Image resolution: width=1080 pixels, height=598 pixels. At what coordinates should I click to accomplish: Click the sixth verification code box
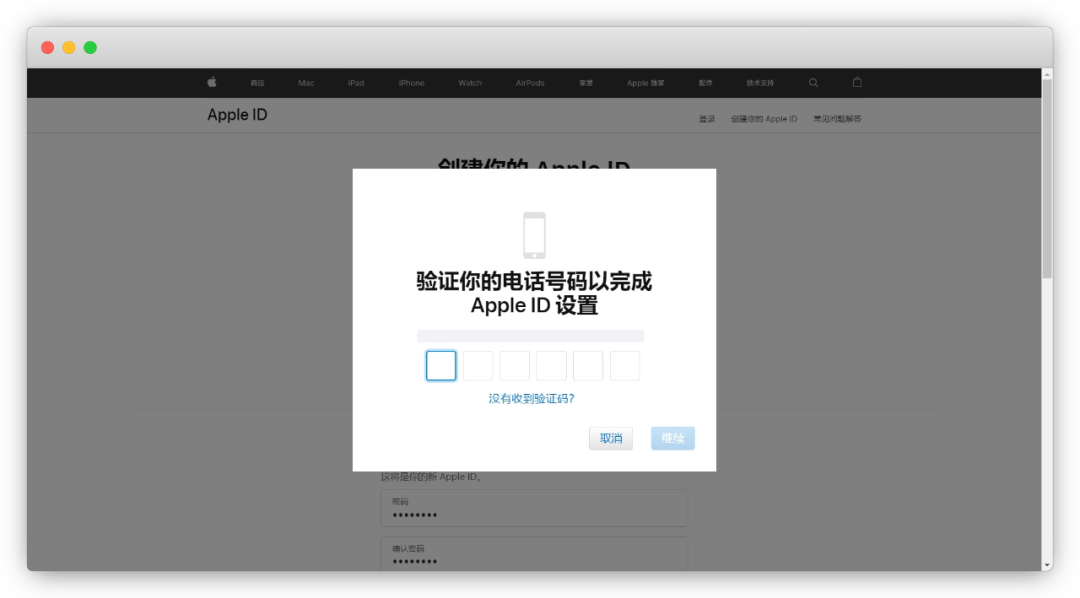pos(625,366)
